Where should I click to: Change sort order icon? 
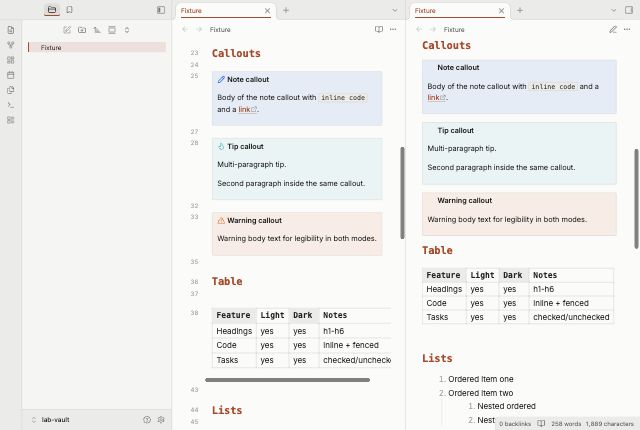point(97,30)
